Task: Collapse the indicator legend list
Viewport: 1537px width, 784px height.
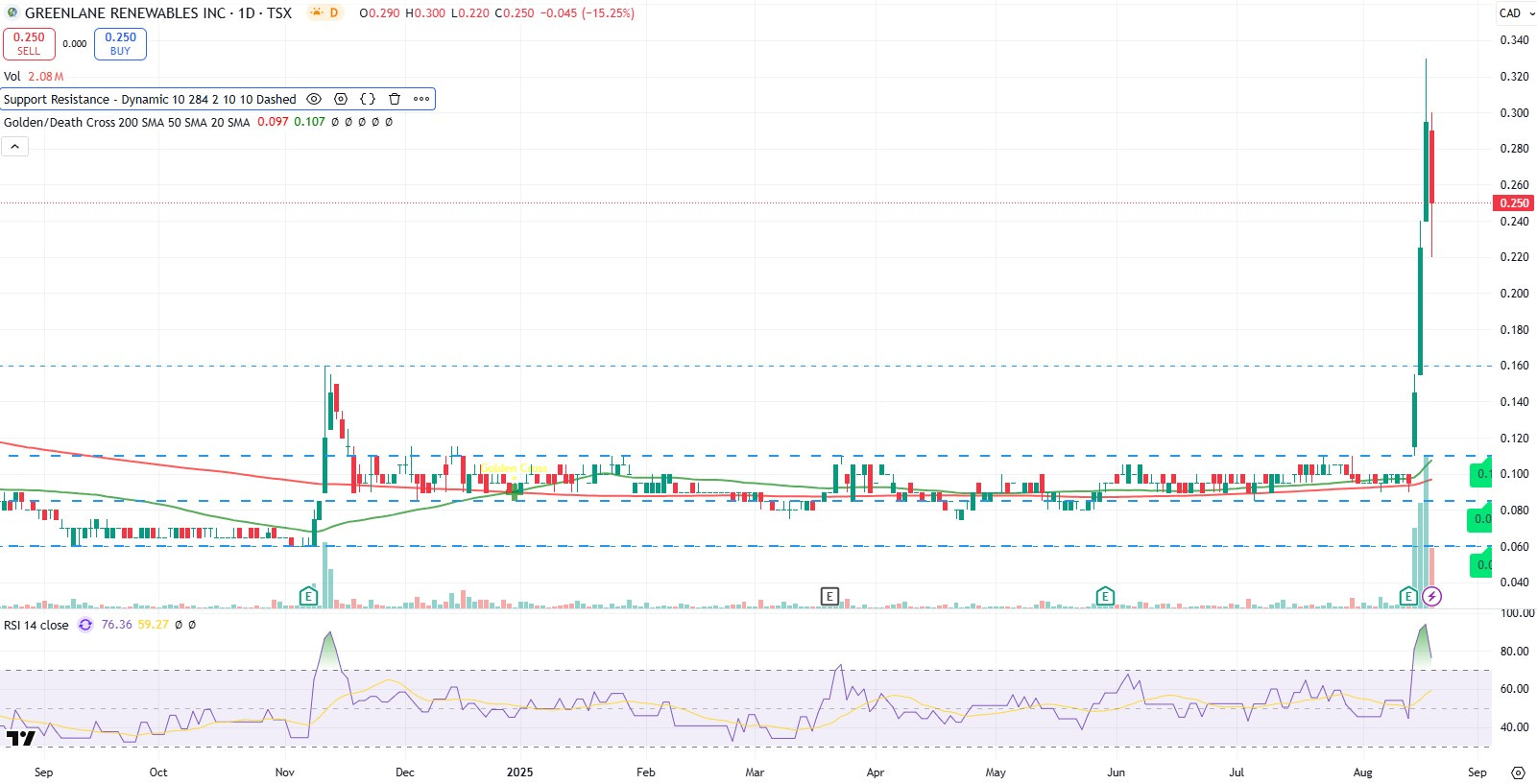Action: (14, 146)
